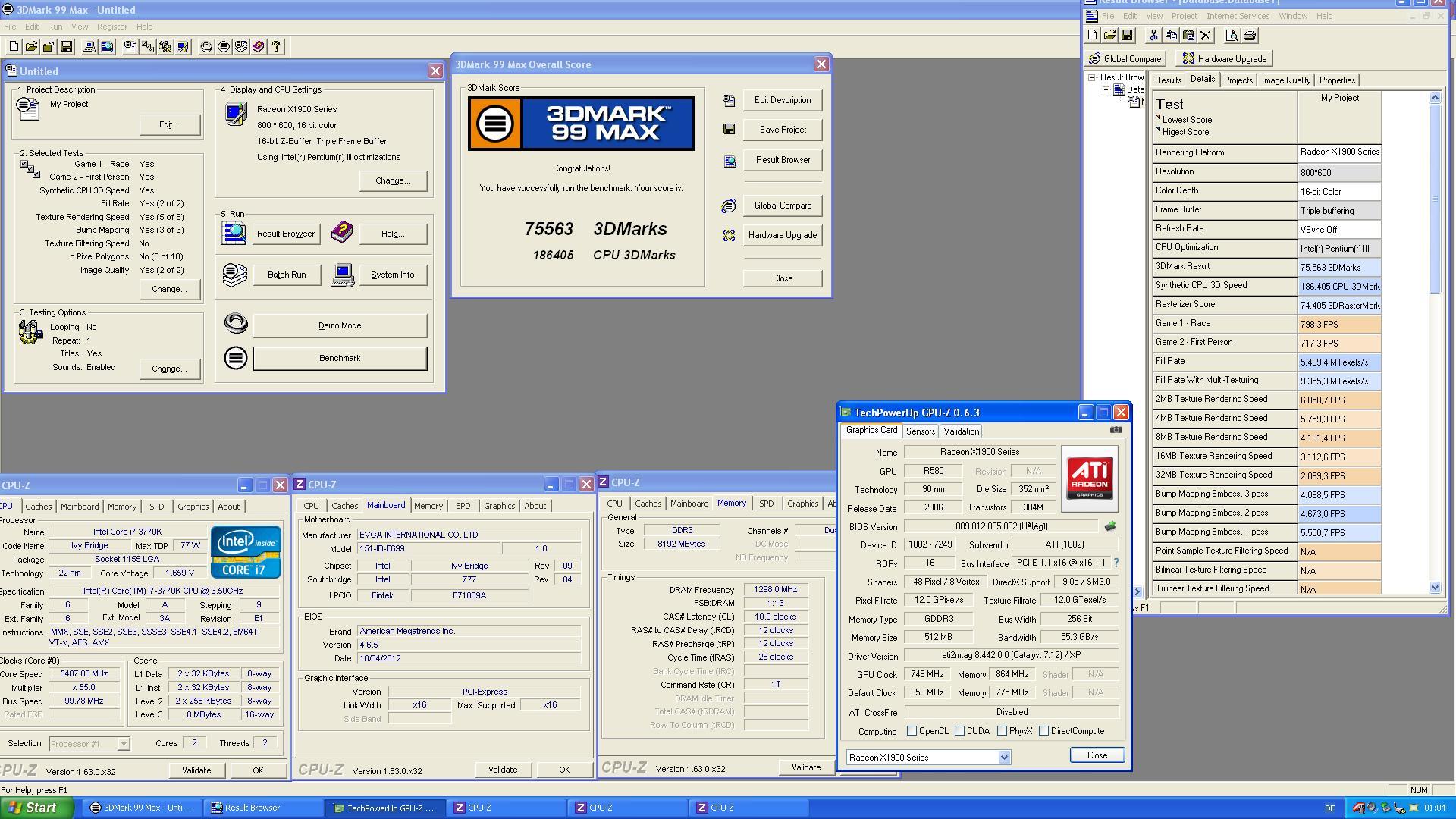The image size is (1456, 819).
Task: Click Global Compare button in Result Browser
Action: [x=1125, y=58]
